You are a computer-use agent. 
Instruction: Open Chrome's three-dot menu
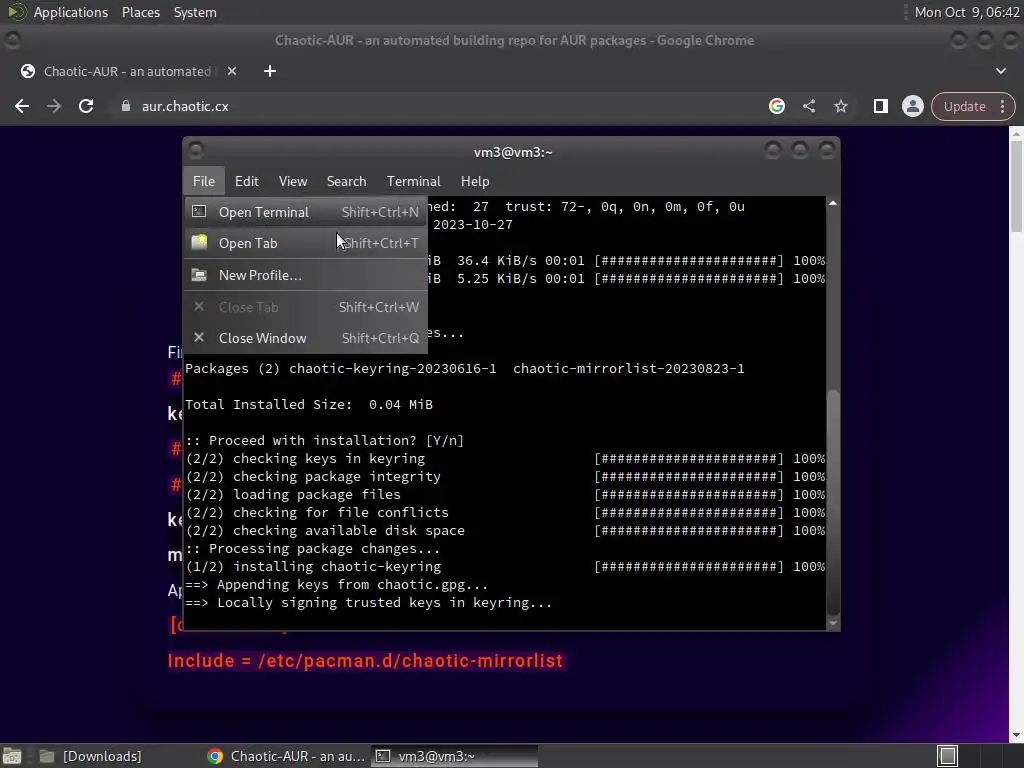1002,106
